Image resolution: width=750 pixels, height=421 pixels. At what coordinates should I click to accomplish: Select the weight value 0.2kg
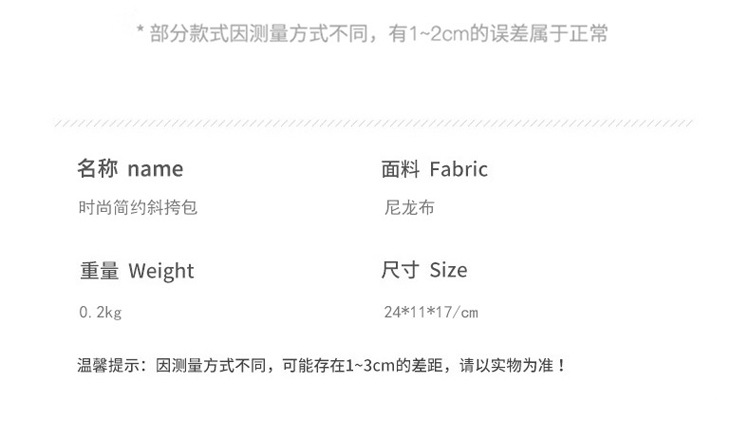100,312
